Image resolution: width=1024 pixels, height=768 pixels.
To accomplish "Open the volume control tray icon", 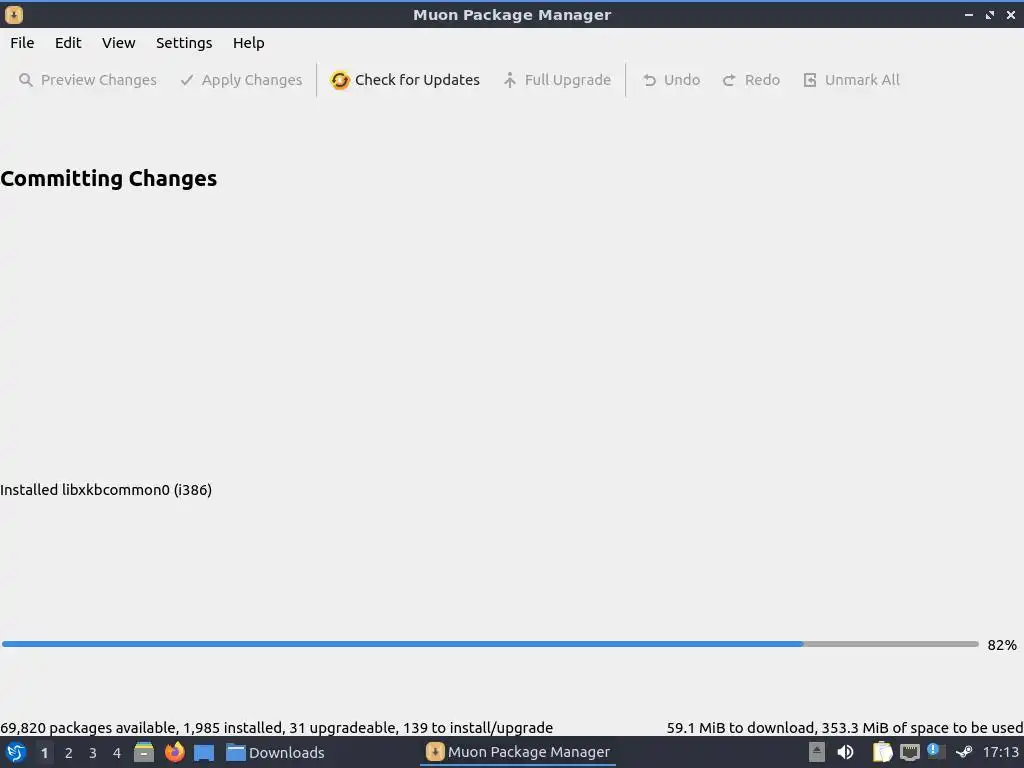I will (845, 752).
